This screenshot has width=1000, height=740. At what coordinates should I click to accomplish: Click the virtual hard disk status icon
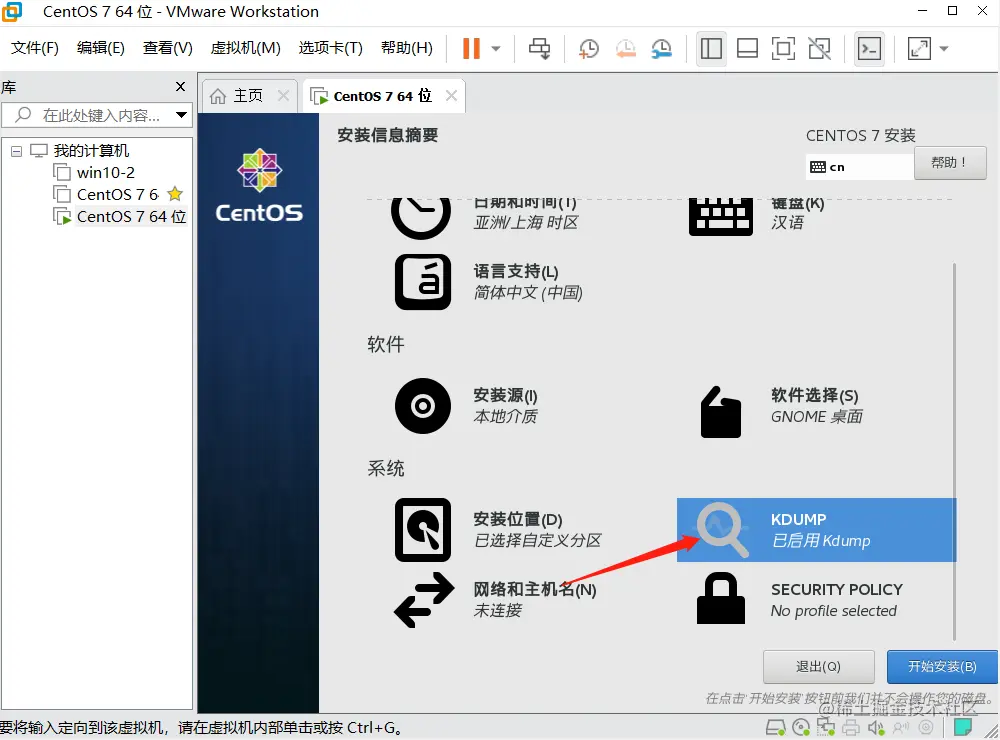[777, 728]
